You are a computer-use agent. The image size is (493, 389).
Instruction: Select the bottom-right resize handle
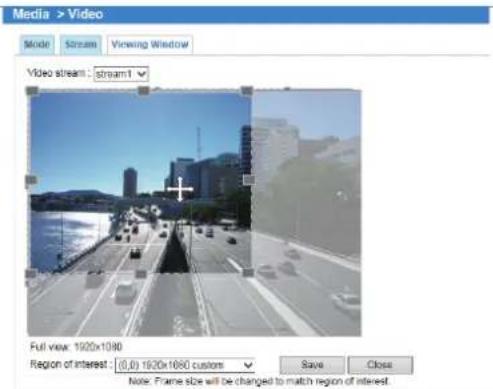coord(248,273)
